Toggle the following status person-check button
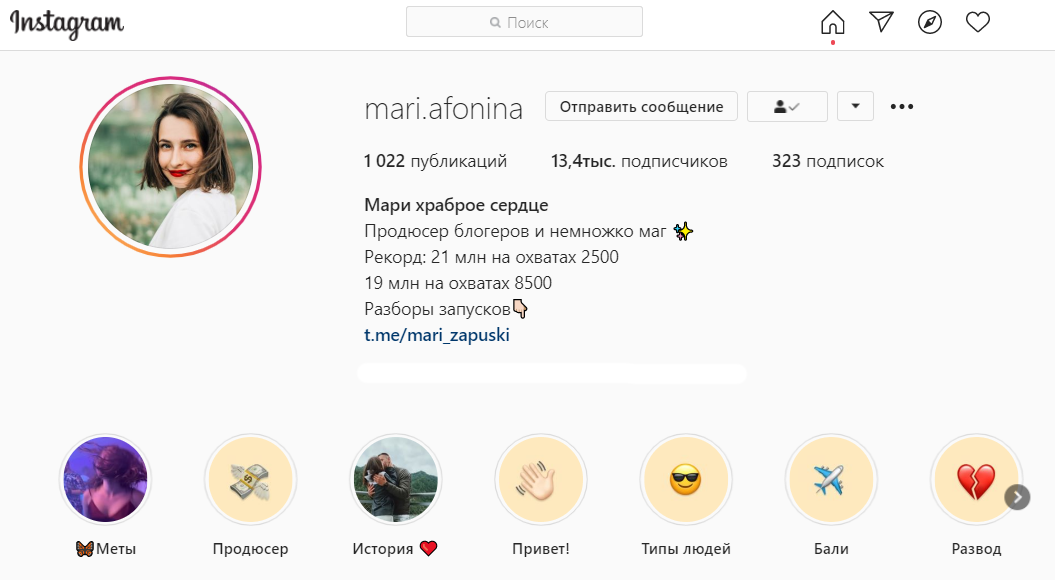 (787, 106)
